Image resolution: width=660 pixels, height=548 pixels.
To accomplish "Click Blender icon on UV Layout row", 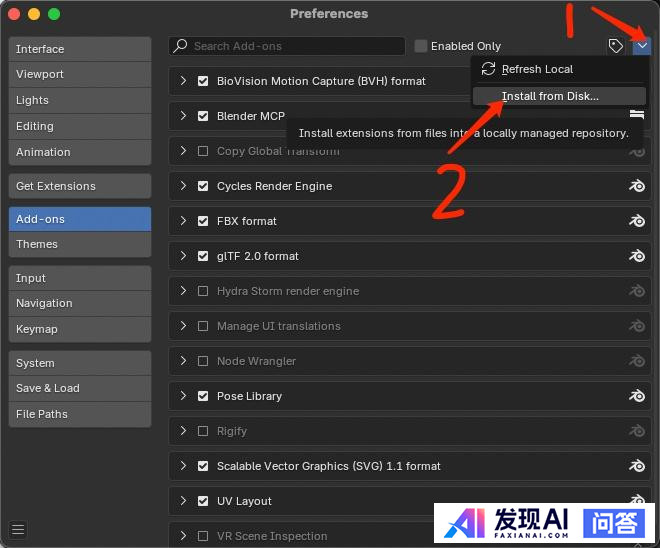I will [x=636, y=501].
